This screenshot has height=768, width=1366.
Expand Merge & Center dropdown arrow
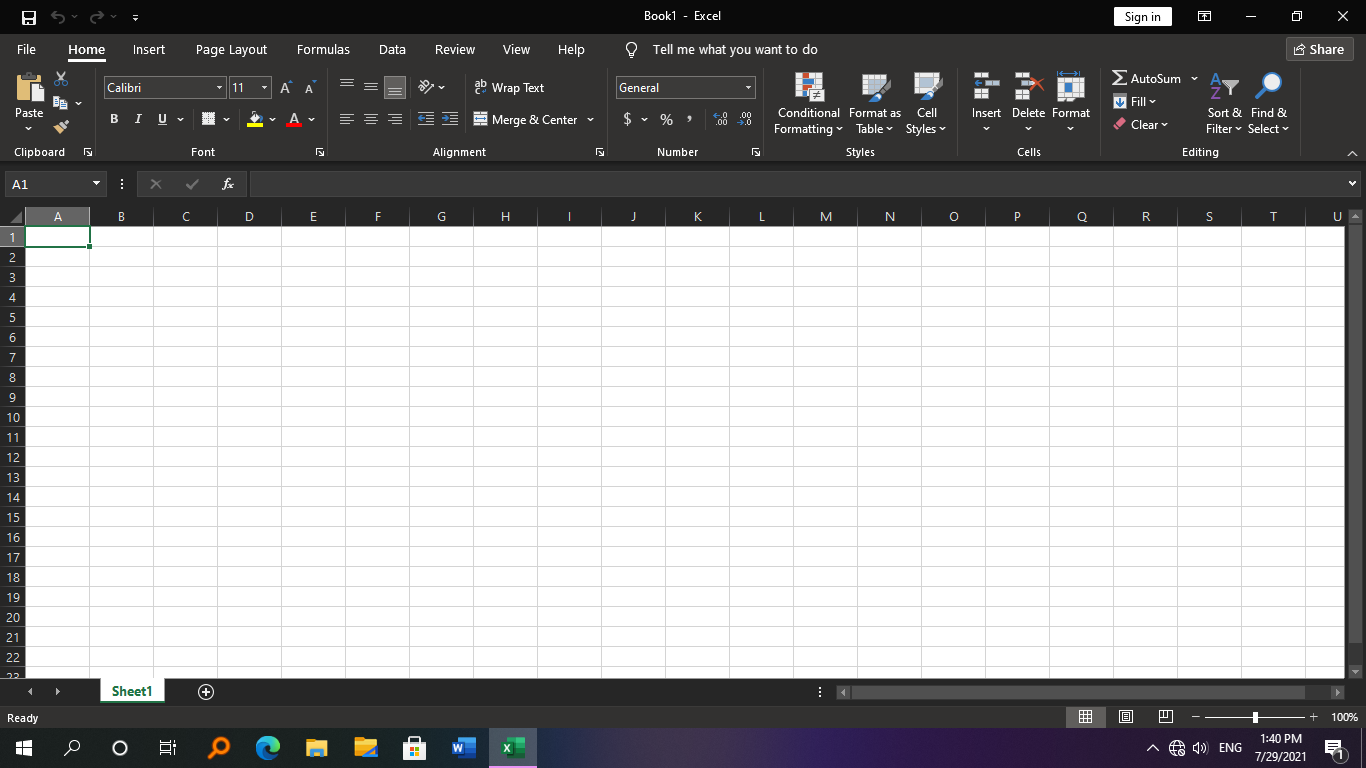[x=590, y=120]
